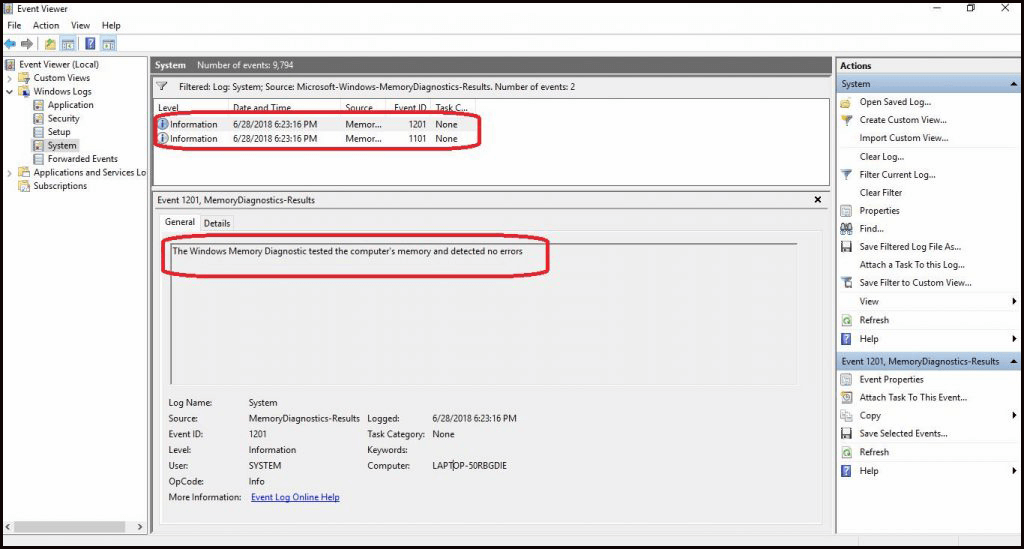Click computer name LAPTOP-50RBGDIE

pos(469,466)
